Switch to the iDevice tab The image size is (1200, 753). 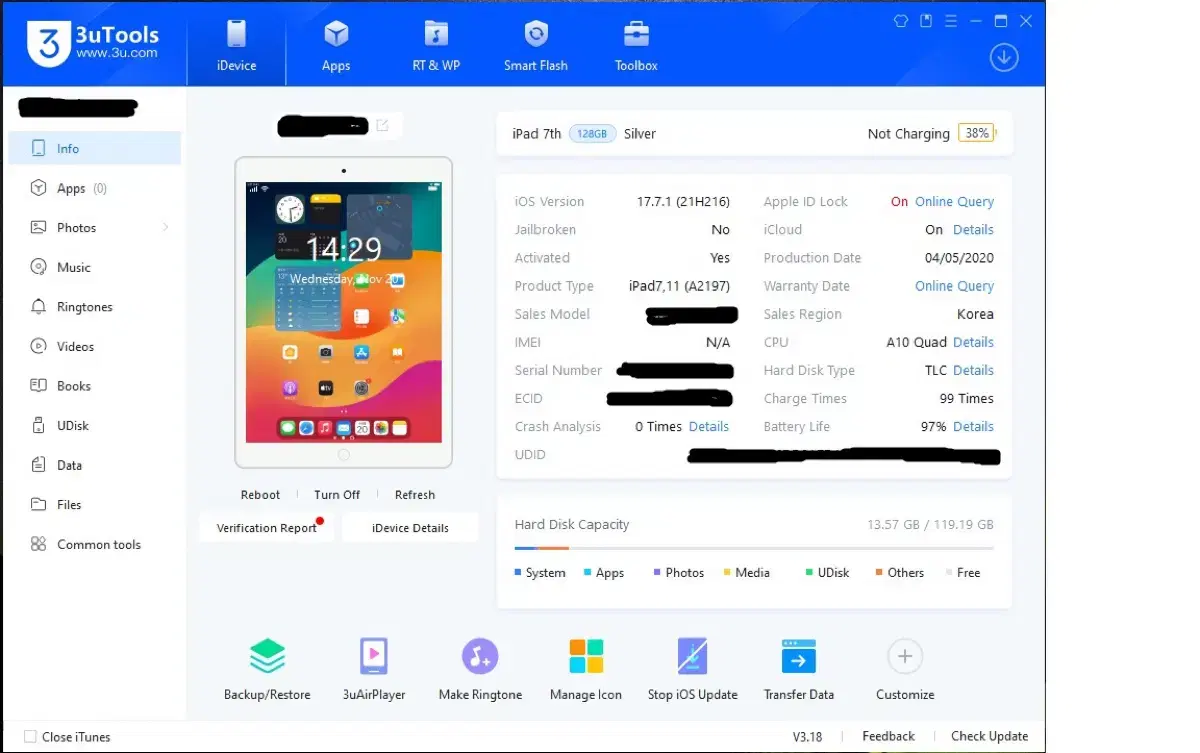[x=236, y=46]
